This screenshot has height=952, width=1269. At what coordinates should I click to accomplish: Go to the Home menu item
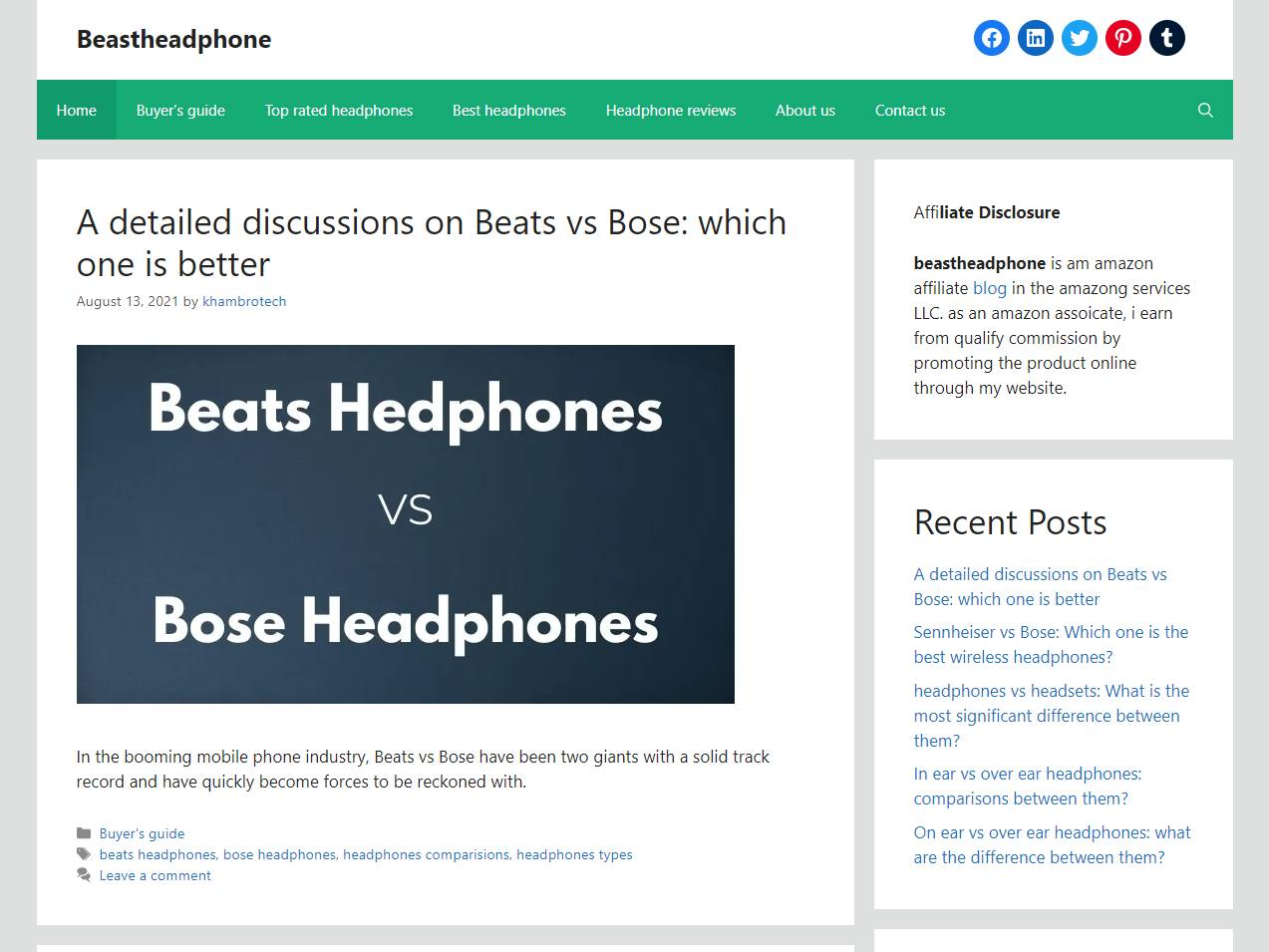[x=77, y=110]
